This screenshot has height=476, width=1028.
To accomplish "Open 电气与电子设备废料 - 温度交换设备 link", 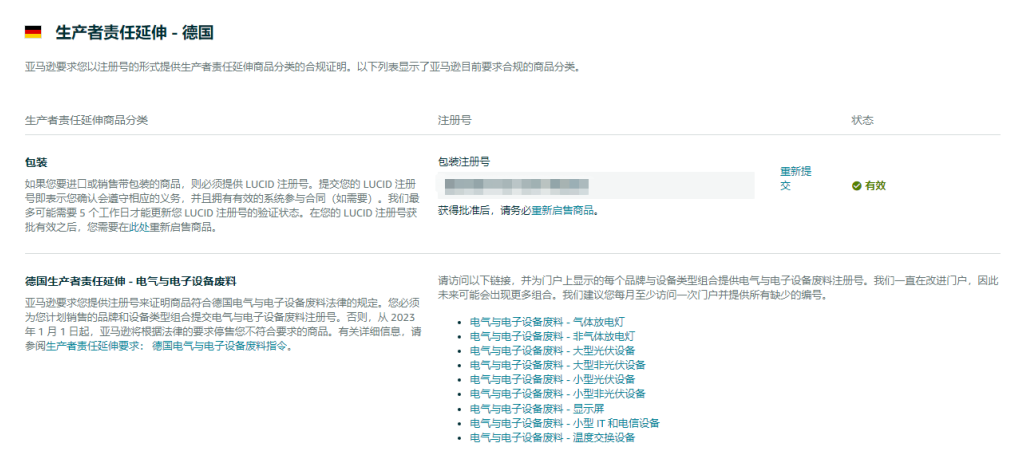I will (553, 437).
